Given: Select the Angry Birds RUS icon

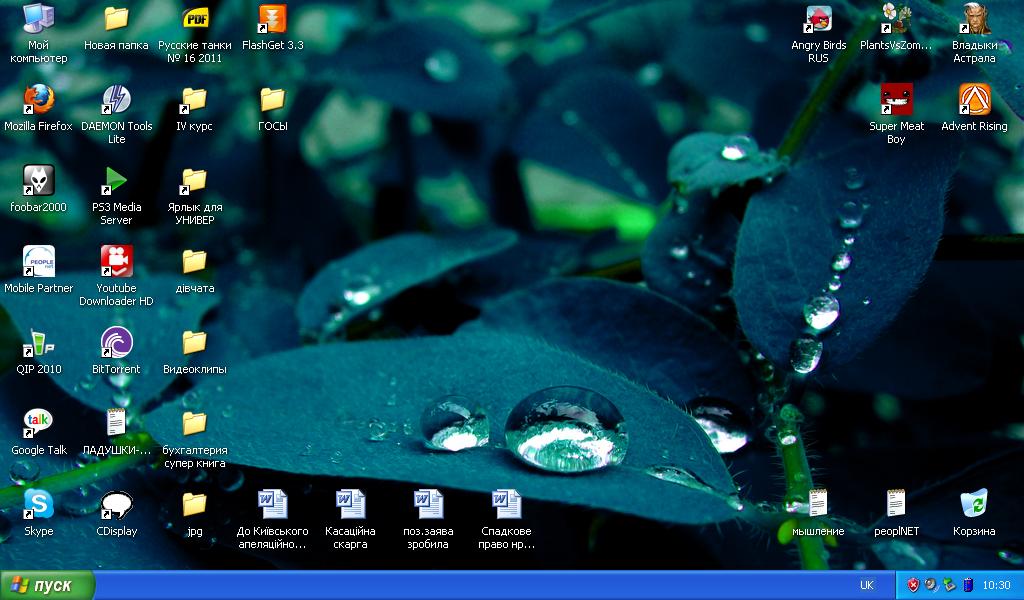Looking at the screenshot, I should coord(818,19).
